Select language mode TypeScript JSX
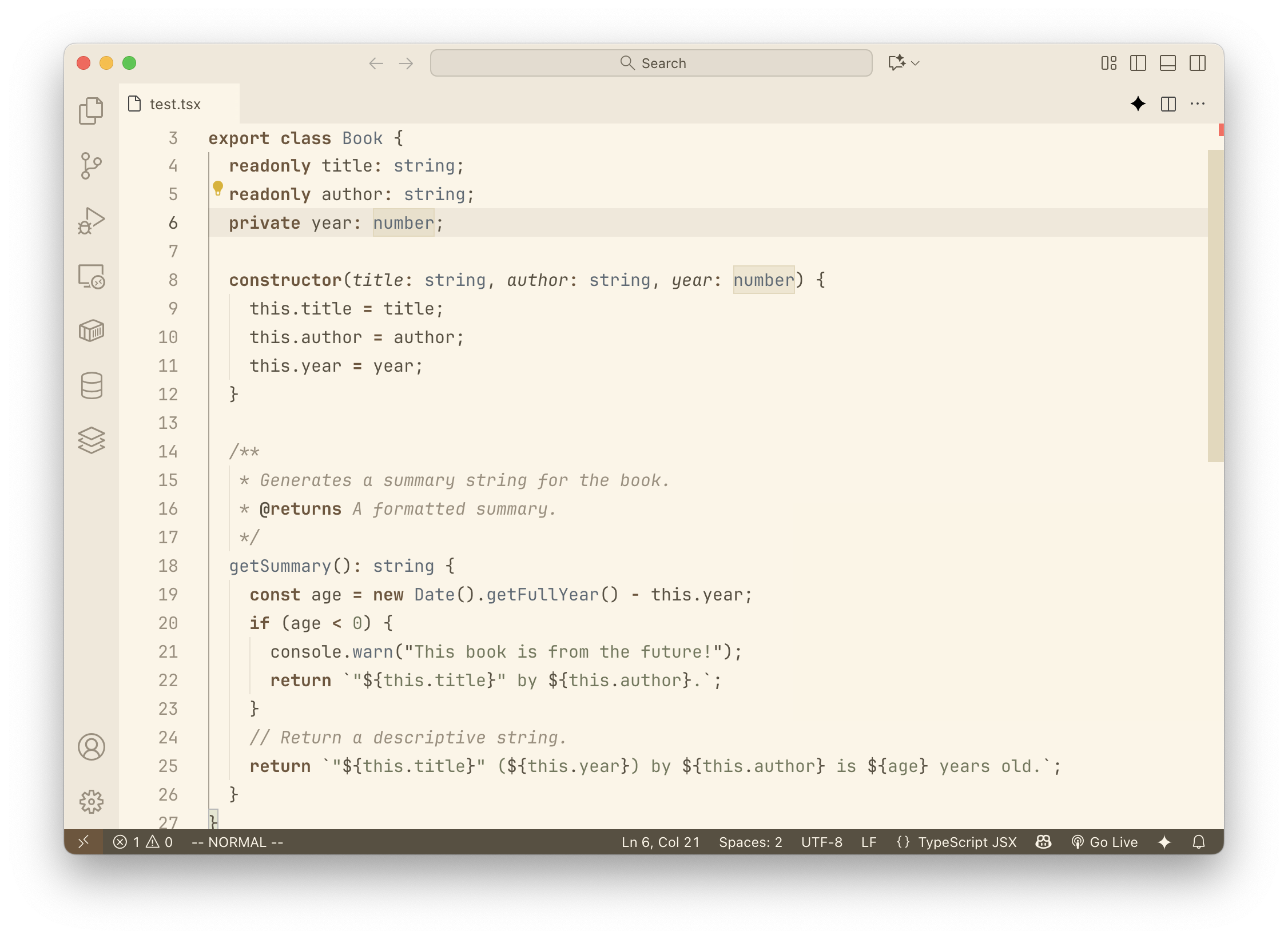This screenshot has width=1288, height=939. (967, 842)
